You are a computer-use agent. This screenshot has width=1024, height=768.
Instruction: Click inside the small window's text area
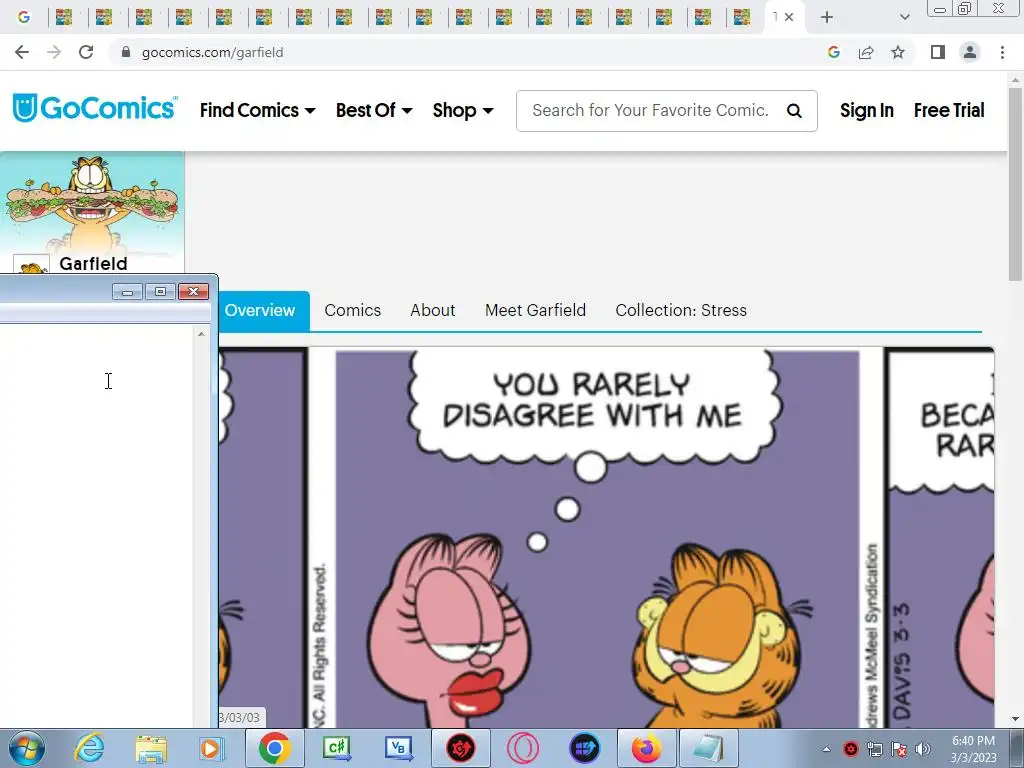point(97,526)
